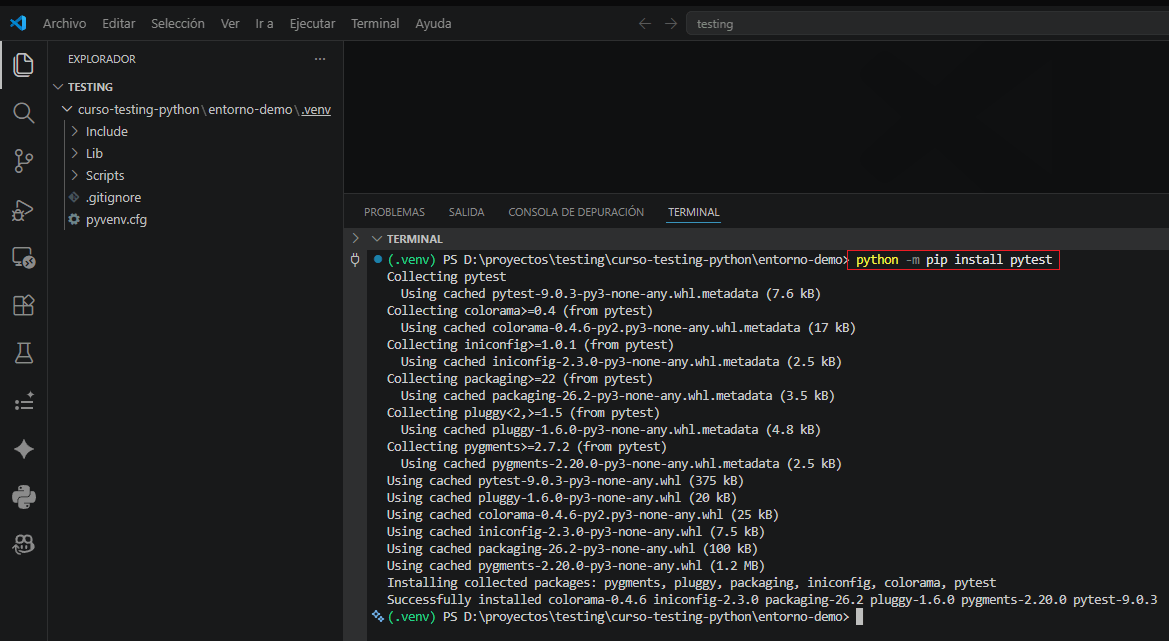Click the blue command status dot

pyautogui.click(x=378, y=259)
